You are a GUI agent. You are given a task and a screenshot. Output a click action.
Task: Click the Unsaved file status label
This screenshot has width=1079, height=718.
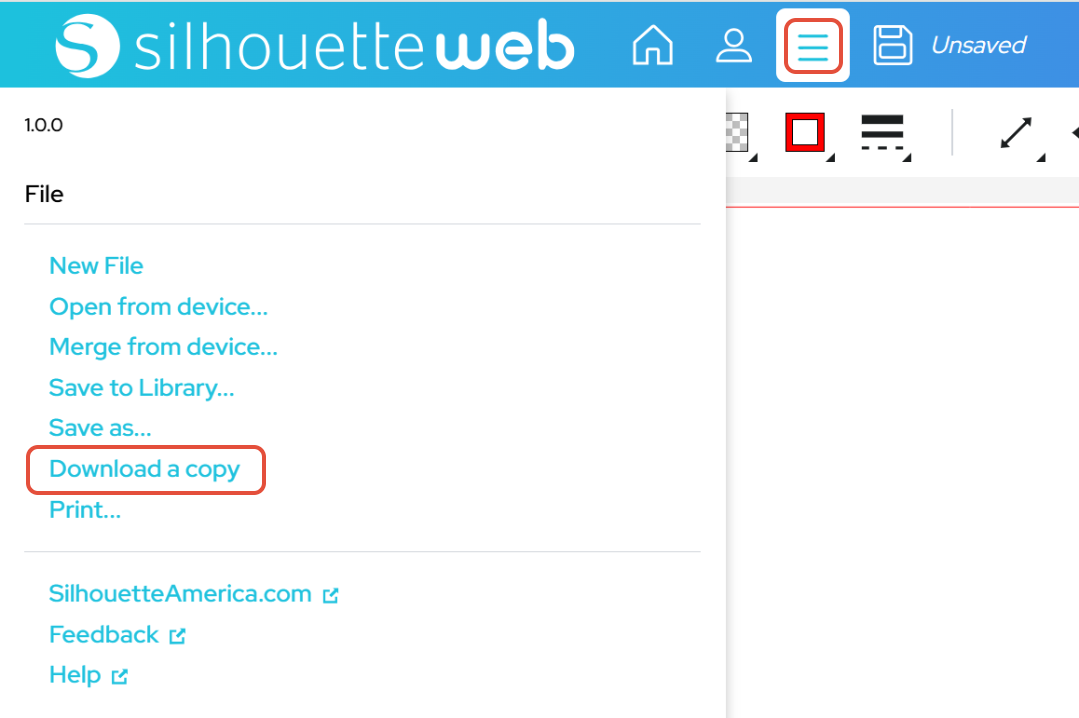click(978, 45)
